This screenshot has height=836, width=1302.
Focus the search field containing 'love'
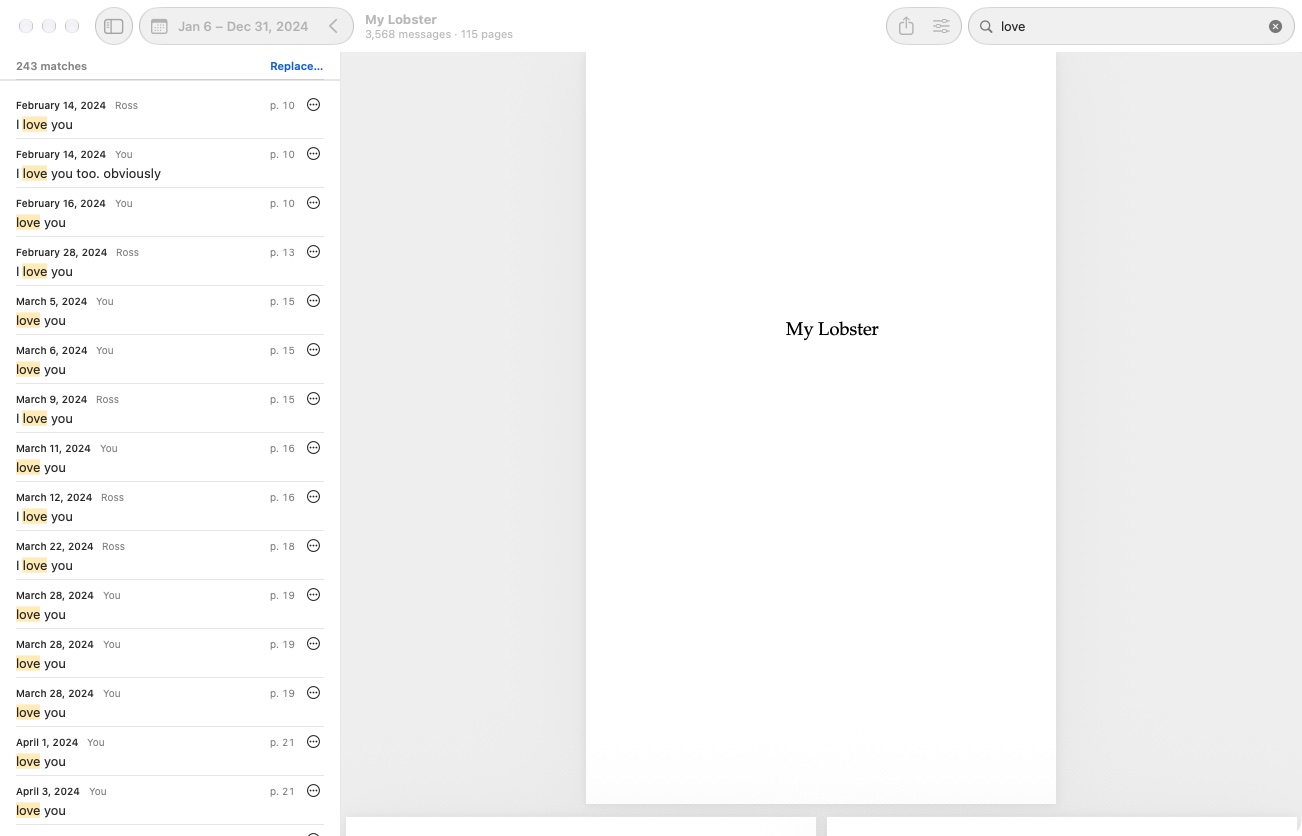pyautogui.click(x=1131, y=27)
